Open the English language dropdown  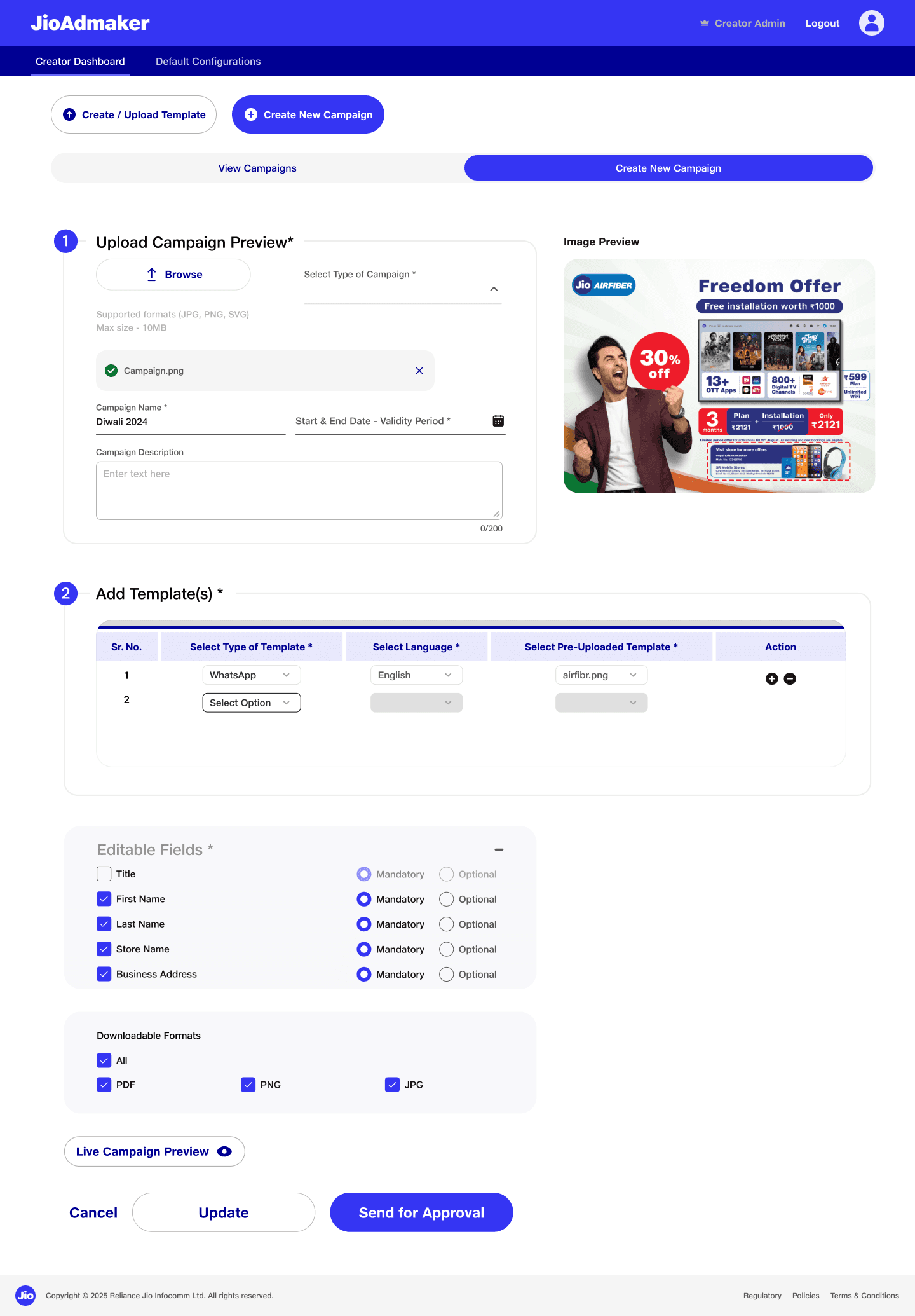coord(416,675)
